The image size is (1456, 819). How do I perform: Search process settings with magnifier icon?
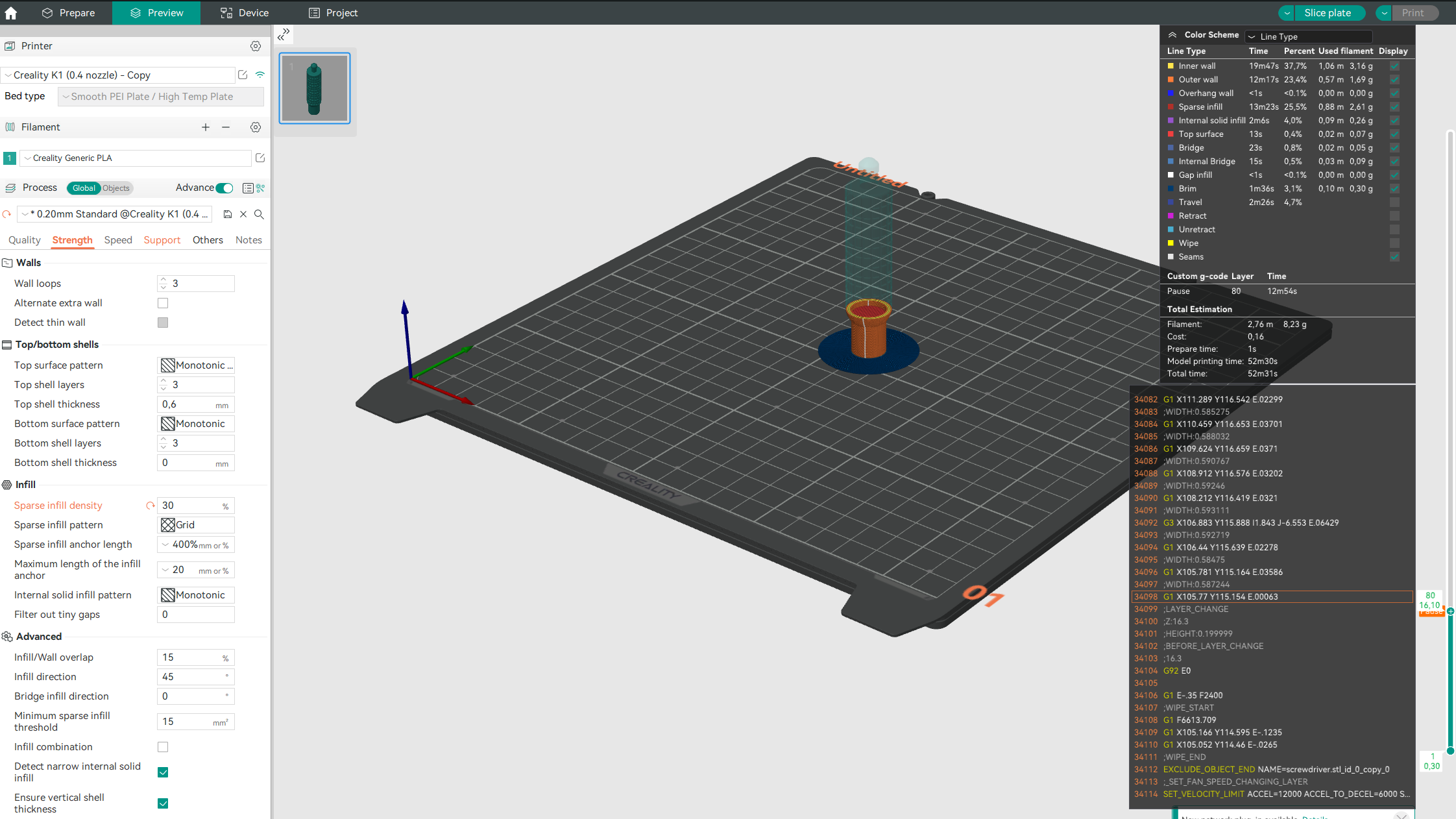259,214
